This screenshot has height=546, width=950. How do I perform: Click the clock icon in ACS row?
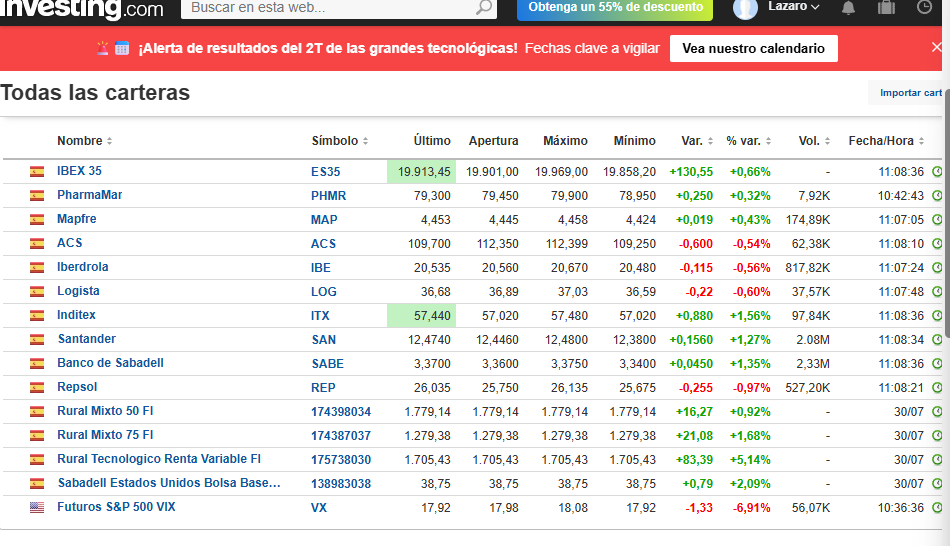pyautogui.click(x=937, y=244)
